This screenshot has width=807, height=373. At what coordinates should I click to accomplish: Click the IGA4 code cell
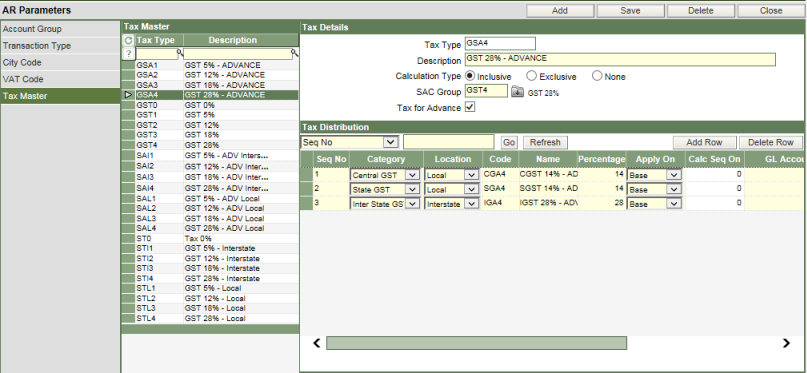click(x=500, y=204)
